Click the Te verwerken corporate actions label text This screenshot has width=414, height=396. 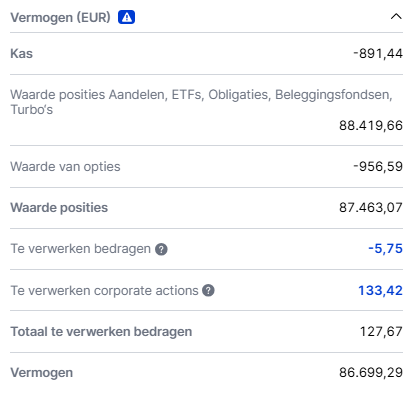coord(104,290)
